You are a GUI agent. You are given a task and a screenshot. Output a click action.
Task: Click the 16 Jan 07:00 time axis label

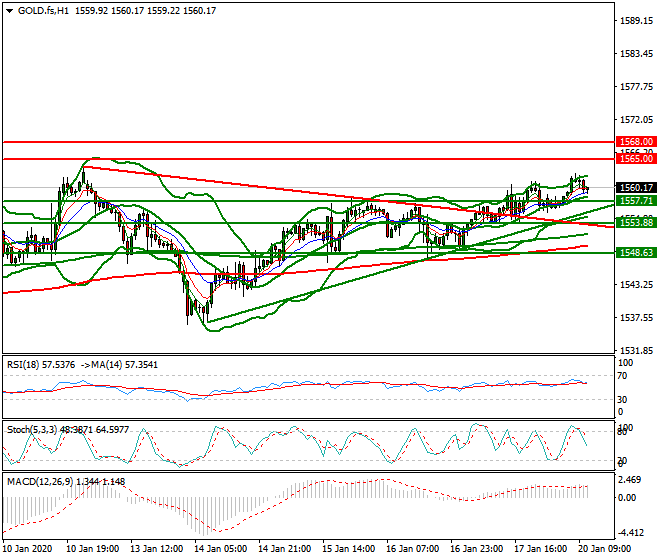tap(412, 549)
